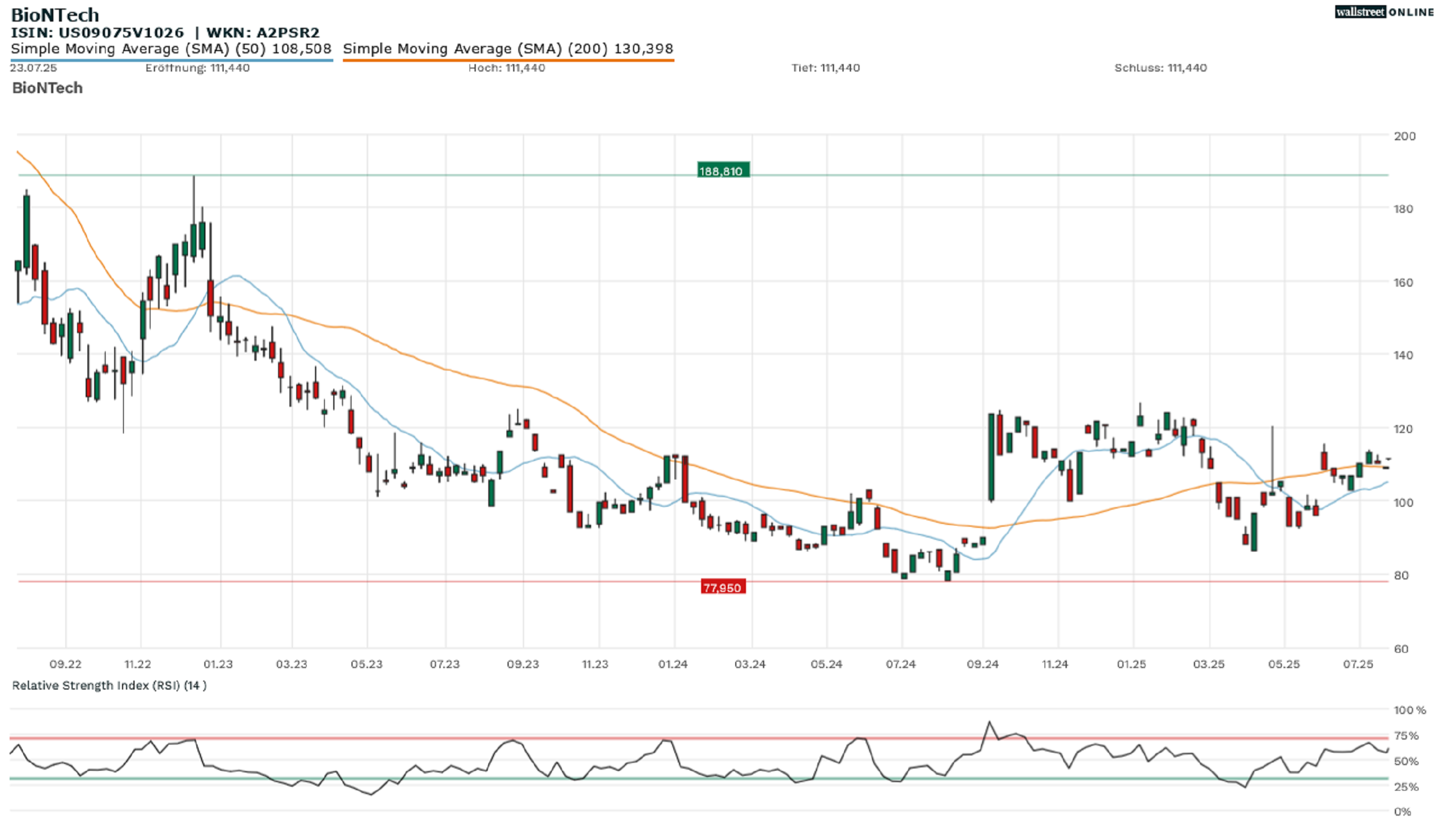Click the 180 price axis label
The width and height of the screenshot is (1442, 840).
click(1402, 209)
